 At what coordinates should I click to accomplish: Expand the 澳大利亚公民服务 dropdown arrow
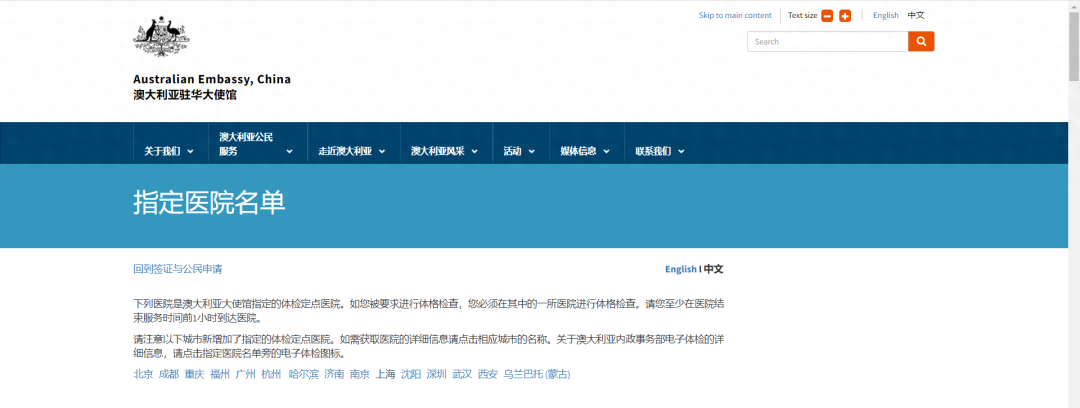289,152
